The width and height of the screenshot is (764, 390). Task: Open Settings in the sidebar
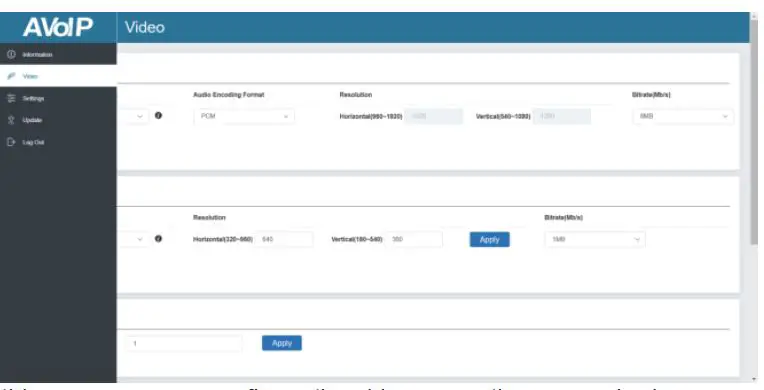[x=58, y=98]
